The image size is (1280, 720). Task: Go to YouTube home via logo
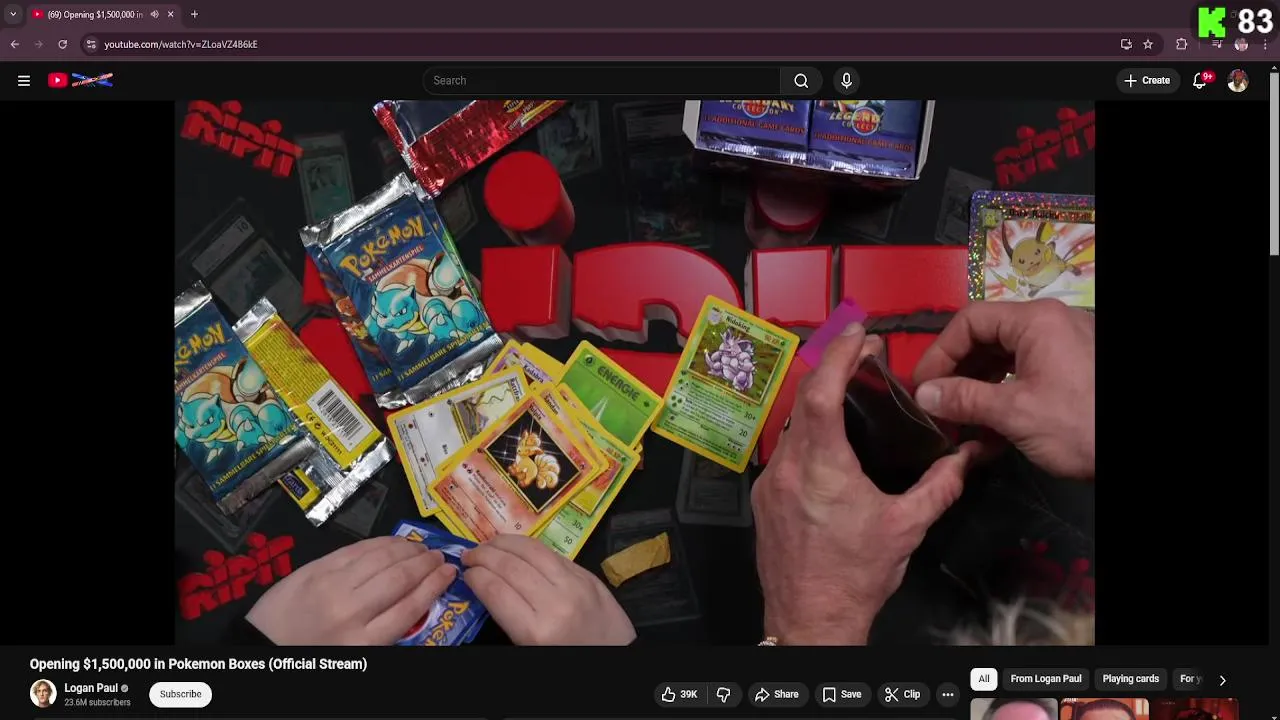(80, 80)
